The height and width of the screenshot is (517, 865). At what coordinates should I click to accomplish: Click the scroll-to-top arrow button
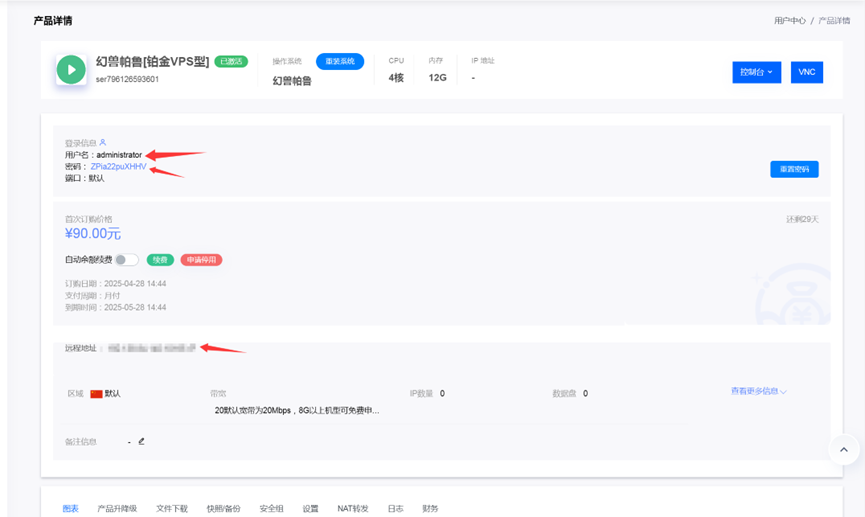tap(843, 450)
